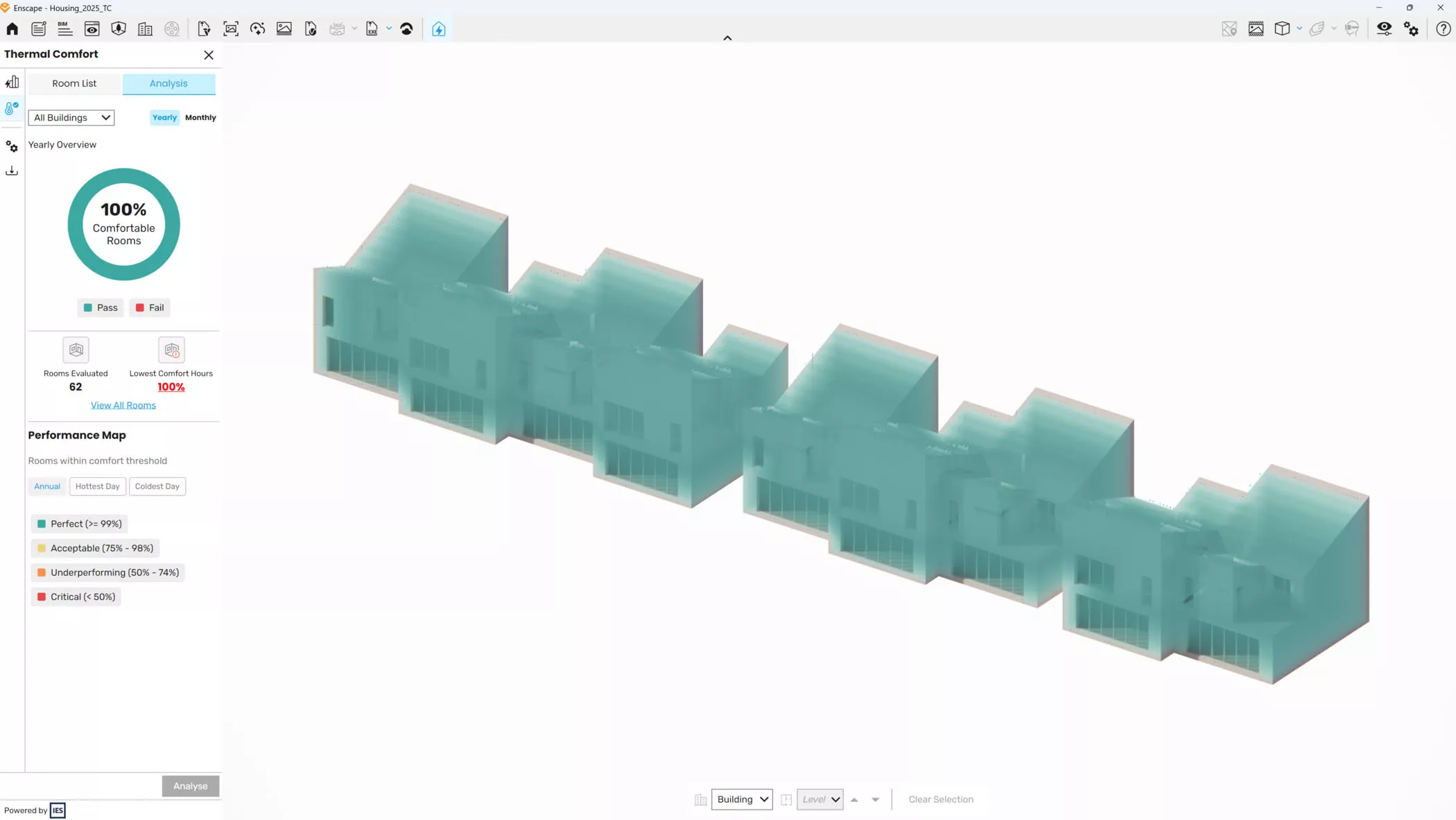The width and height of the screenshot is (1456, 820).
Task: Open the download results icon in left sidebar
Action: (x=11, y=170)
